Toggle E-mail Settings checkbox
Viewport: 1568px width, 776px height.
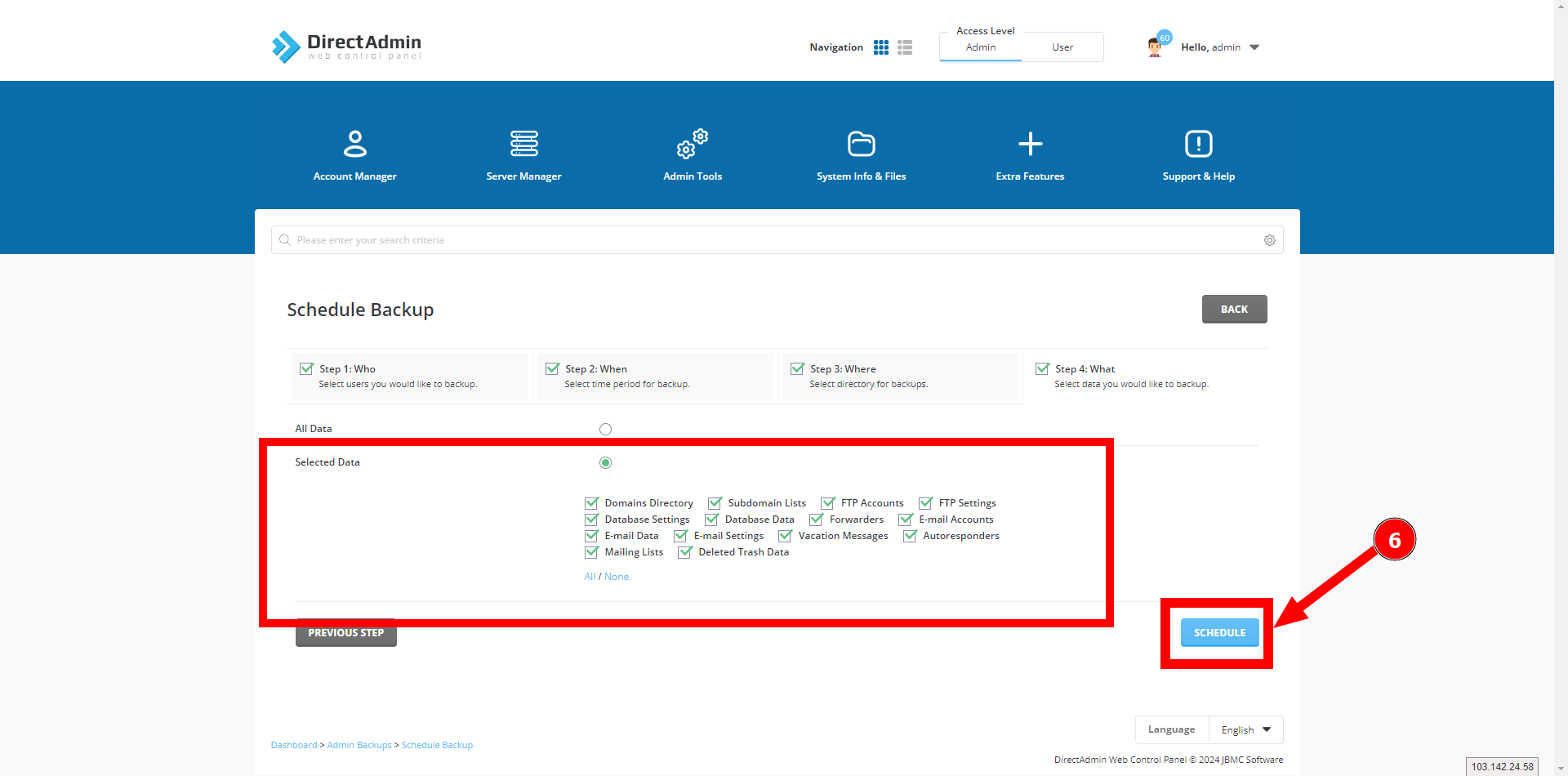(681, 536)
